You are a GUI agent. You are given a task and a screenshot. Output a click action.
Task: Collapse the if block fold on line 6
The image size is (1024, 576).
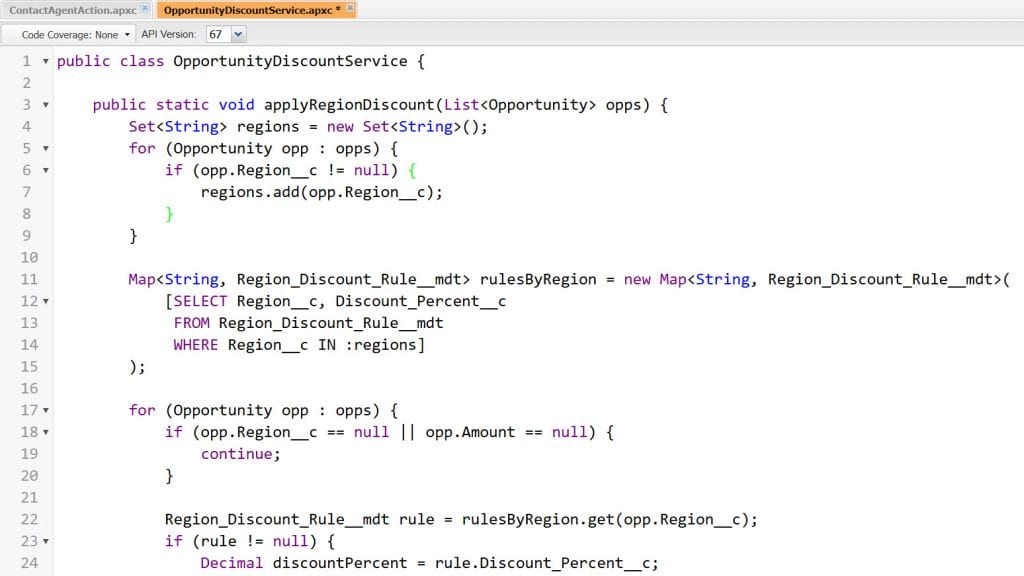click(x=46, y=170)
